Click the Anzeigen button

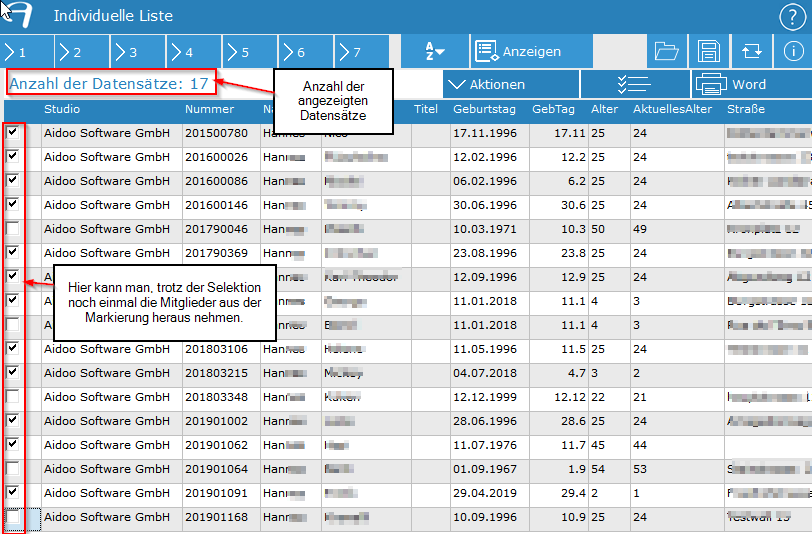tap(531, 51)
